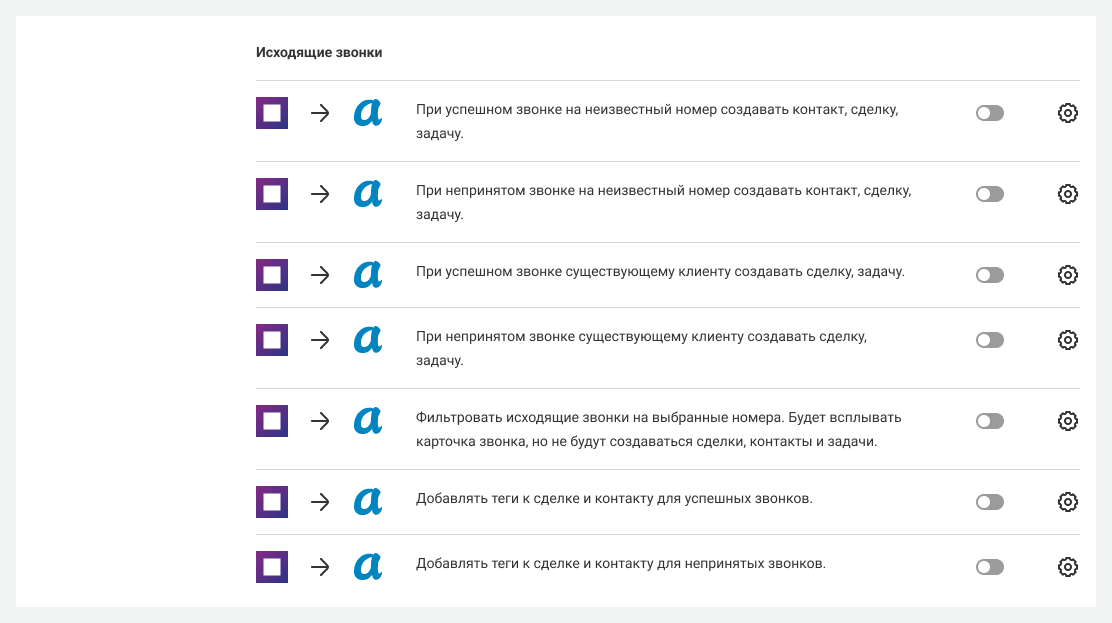
Task: Open gear settings for missed call tags rule
Action: (x=1067, y=567)
